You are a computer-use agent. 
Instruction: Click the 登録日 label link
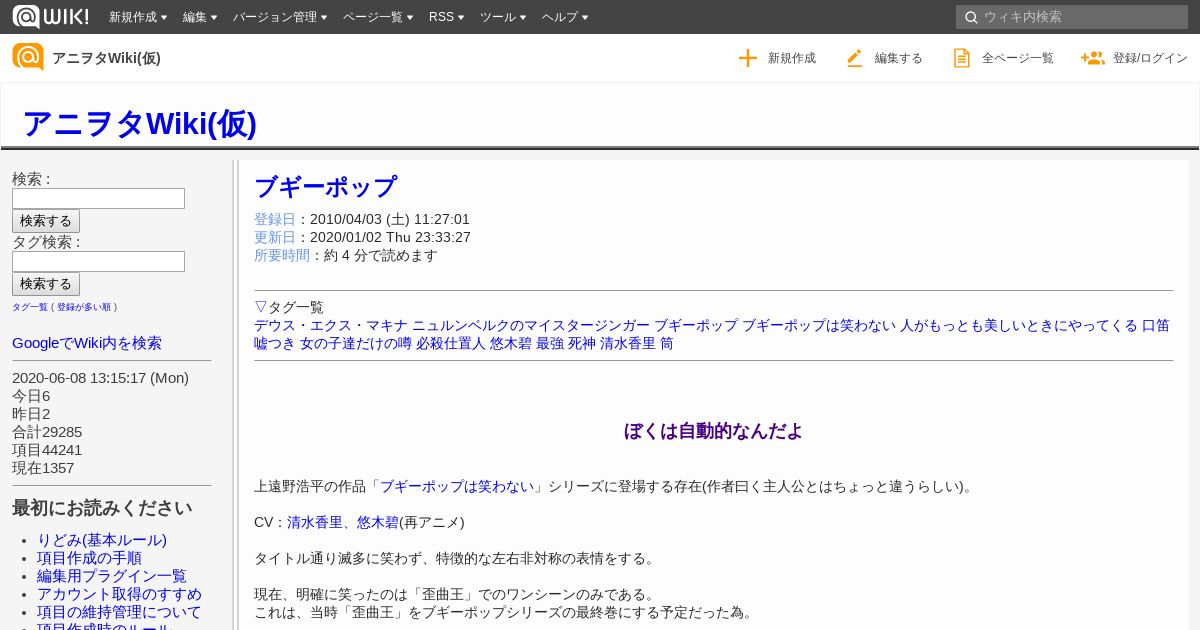[275, 219]
